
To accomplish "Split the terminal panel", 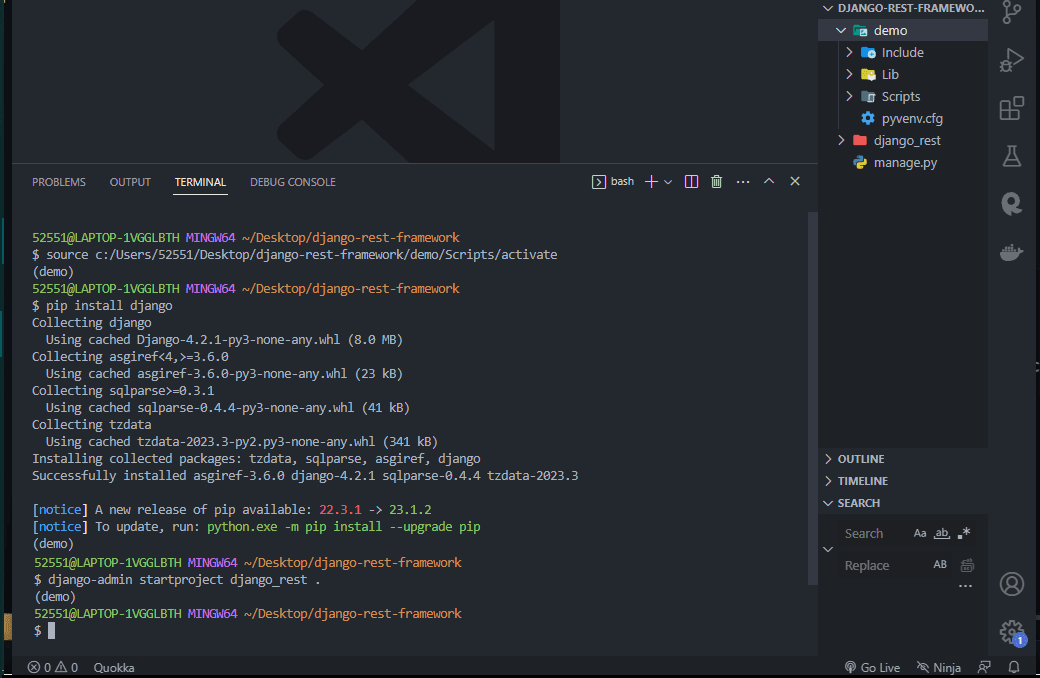I will tap(691, 182).
